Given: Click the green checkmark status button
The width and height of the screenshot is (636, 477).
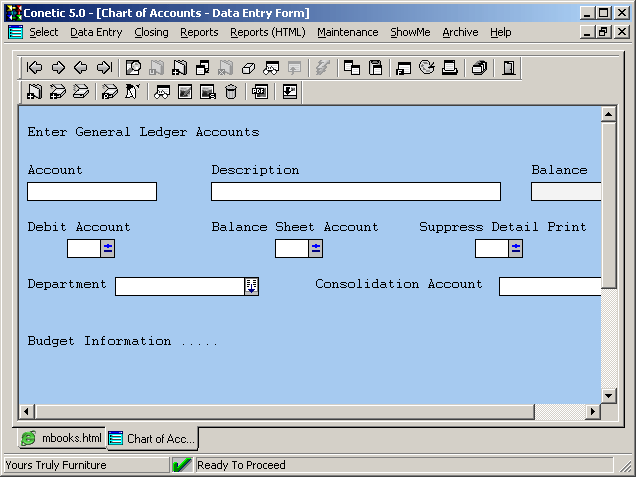Looking at the screenshot, I should coord(182,465).
